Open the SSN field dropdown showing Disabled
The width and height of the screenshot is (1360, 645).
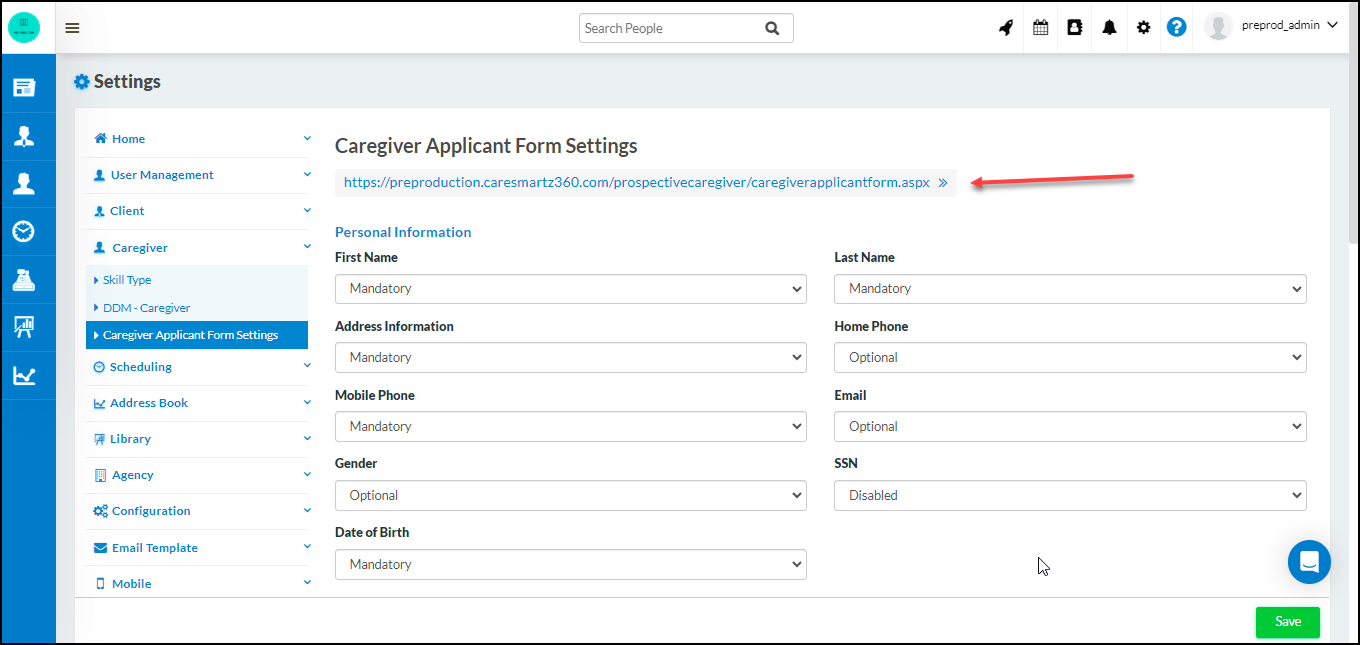(1070, 495)
